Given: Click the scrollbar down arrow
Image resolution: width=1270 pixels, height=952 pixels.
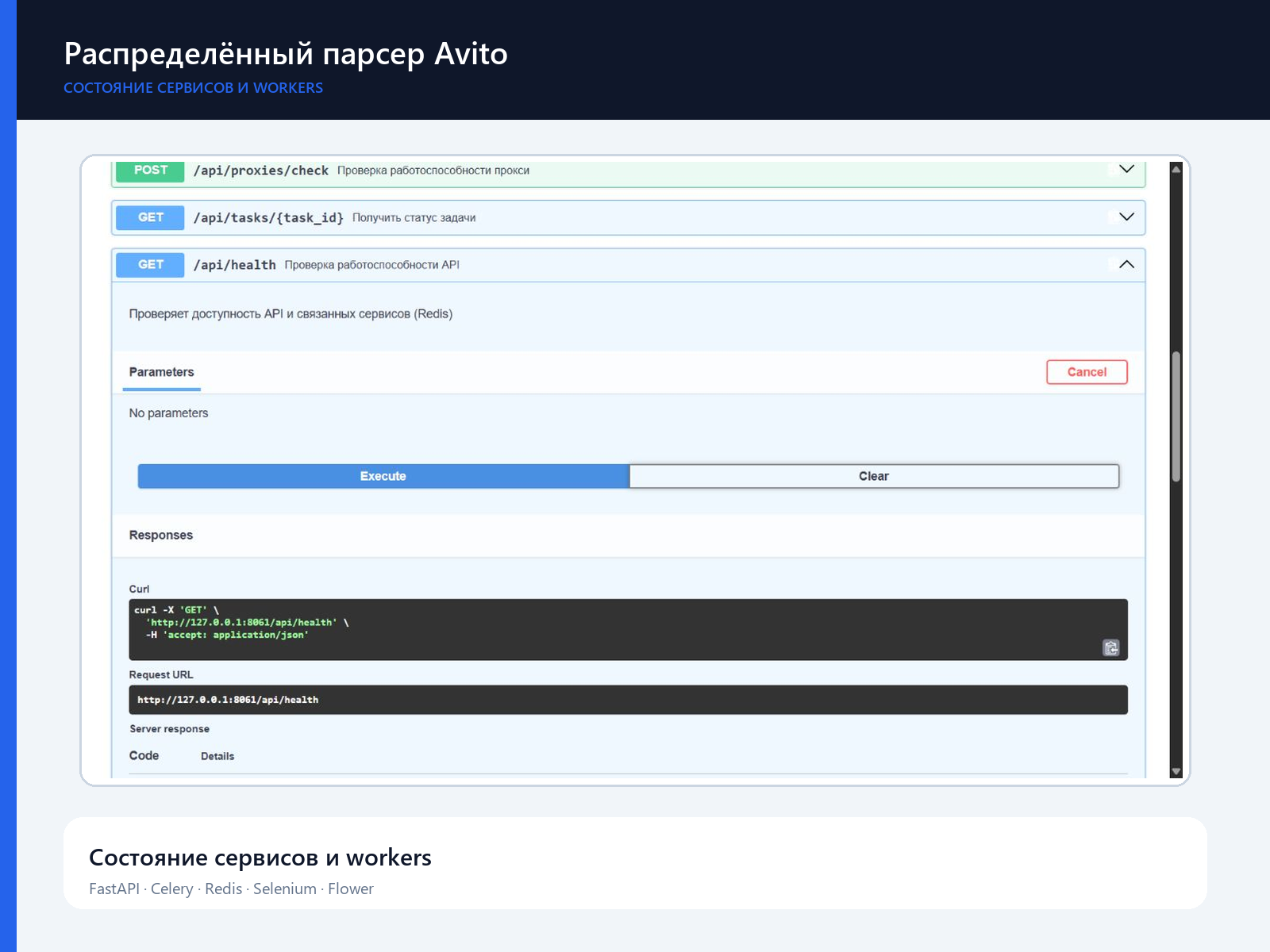Looking at the screenshot, I should point(1176,771).
